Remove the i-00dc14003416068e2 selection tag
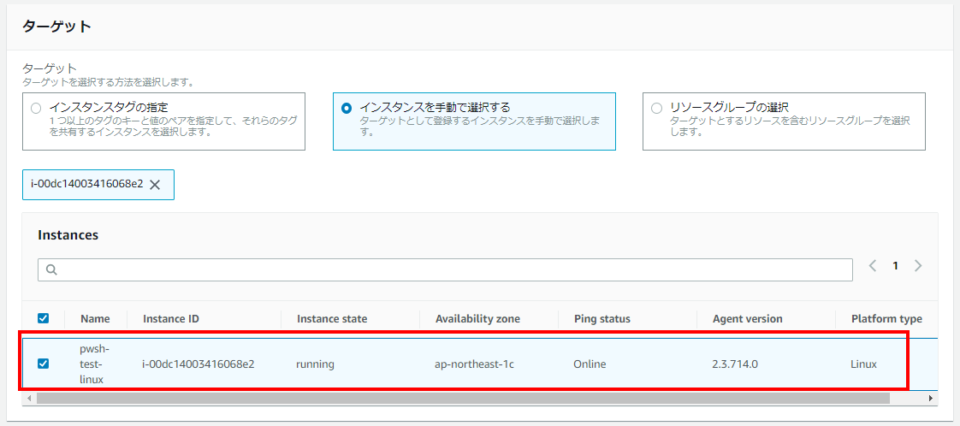Screen dimensions: 960x426 (155, 184)
